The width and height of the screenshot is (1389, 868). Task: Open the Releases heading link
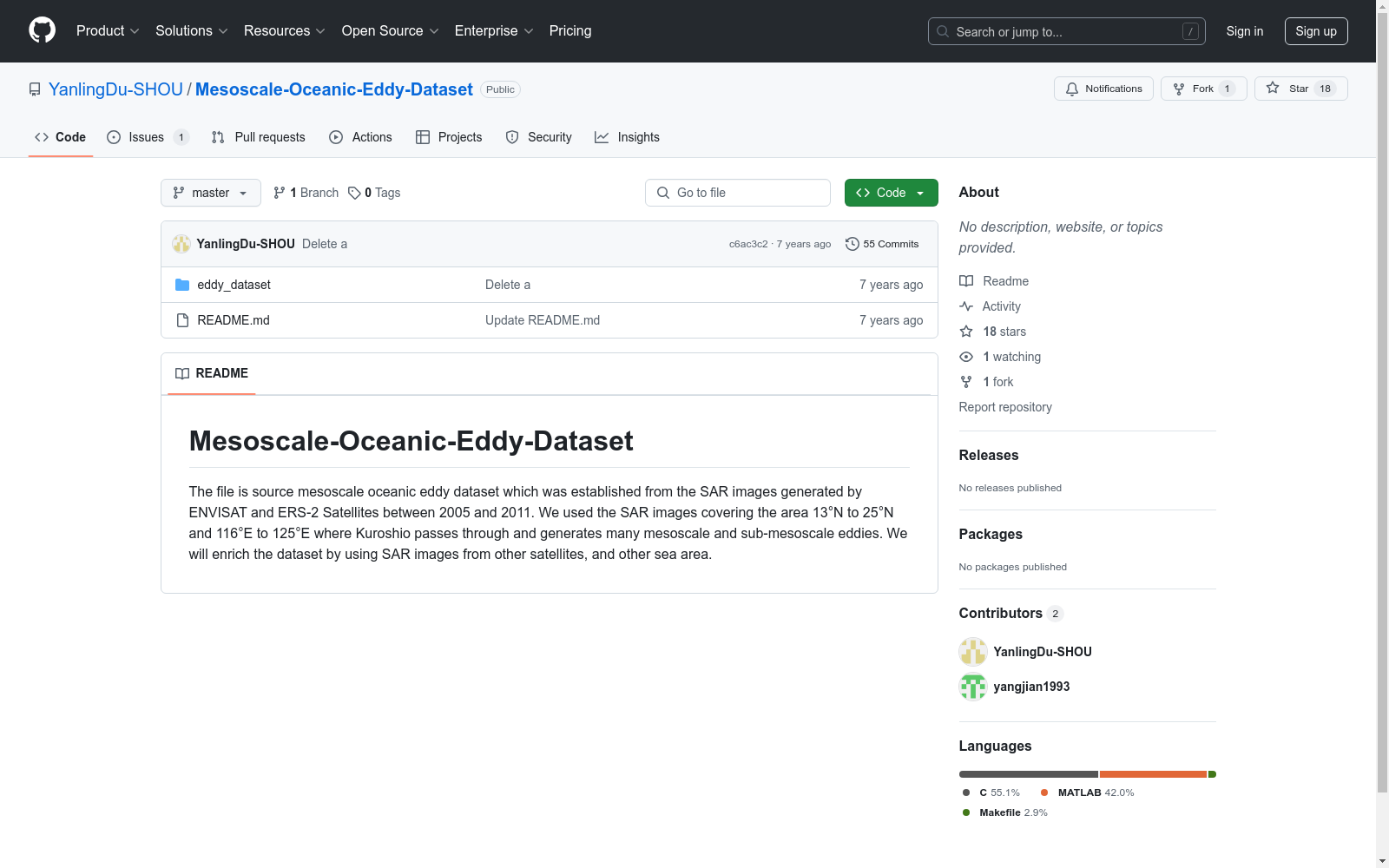989,456
